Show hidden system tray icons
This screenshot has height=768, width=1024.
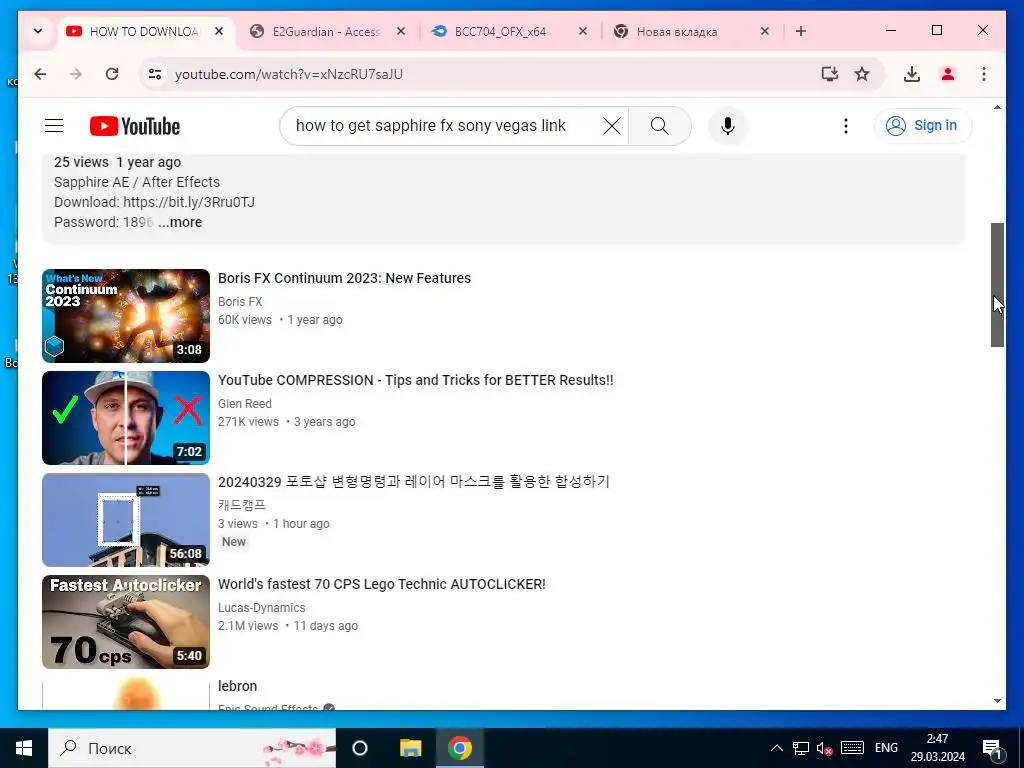(x=776, y=748)
